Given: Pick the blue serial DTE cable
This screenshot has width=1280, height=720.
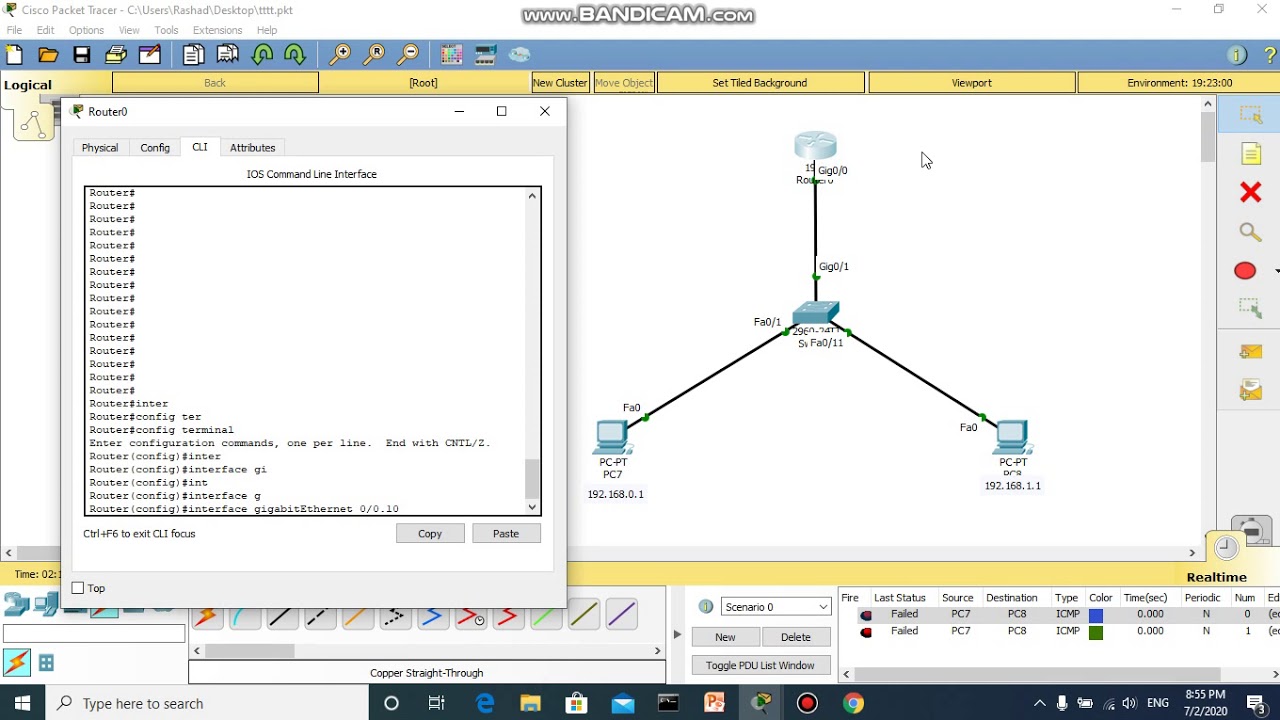Looking at the screenshot, I should pyautogui.click(x=432, y=618).
